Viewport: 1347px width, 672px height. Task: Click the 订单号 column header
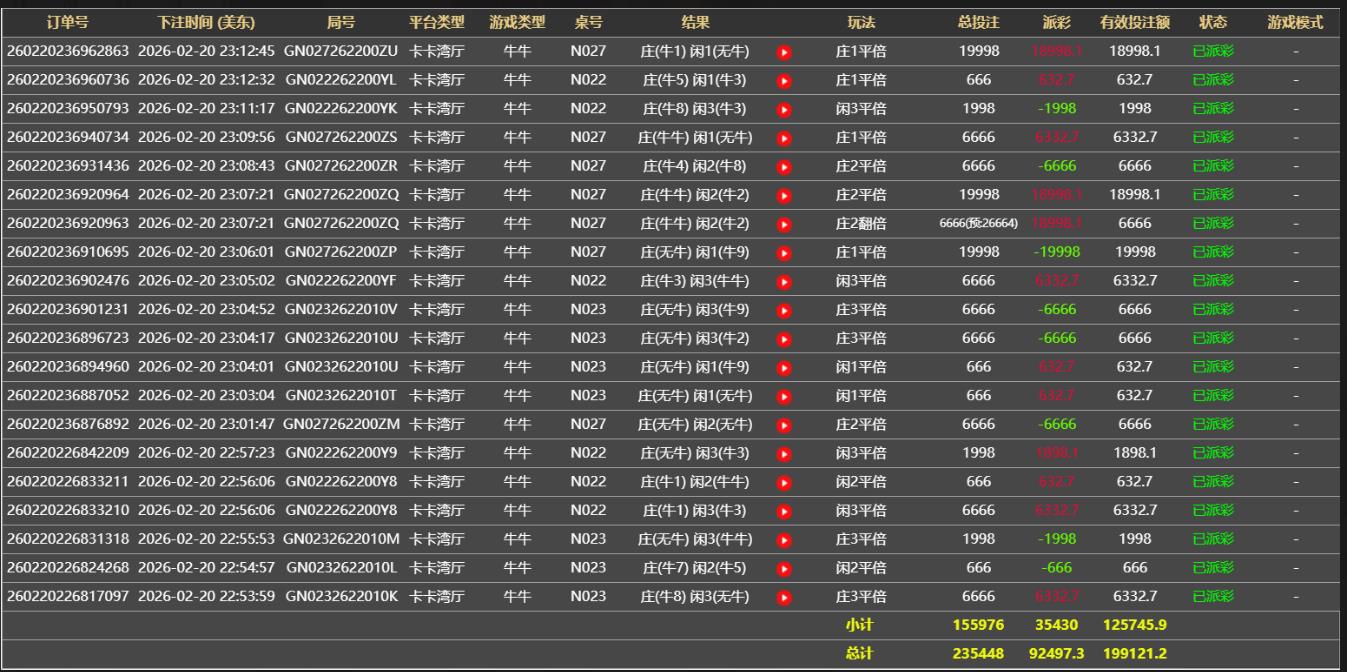coord(67,23)
